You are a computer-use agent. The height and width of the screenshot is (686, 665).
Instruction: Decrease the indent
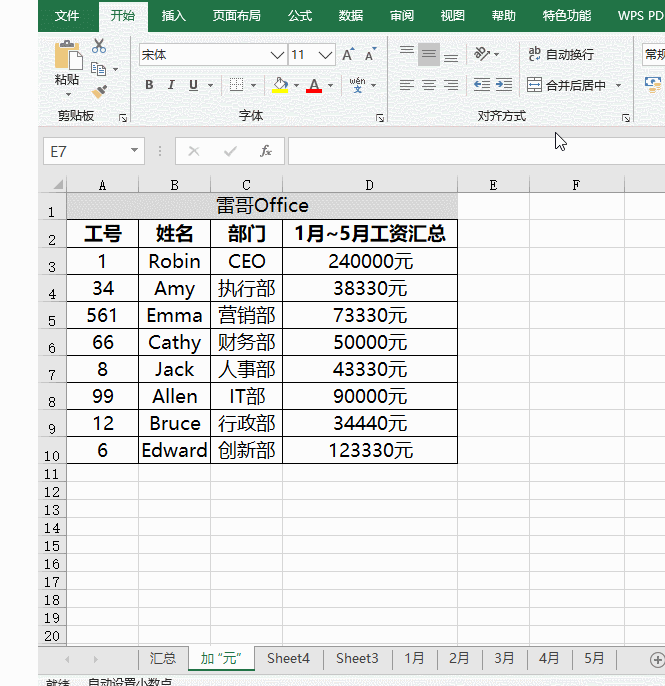pos(482,84)
